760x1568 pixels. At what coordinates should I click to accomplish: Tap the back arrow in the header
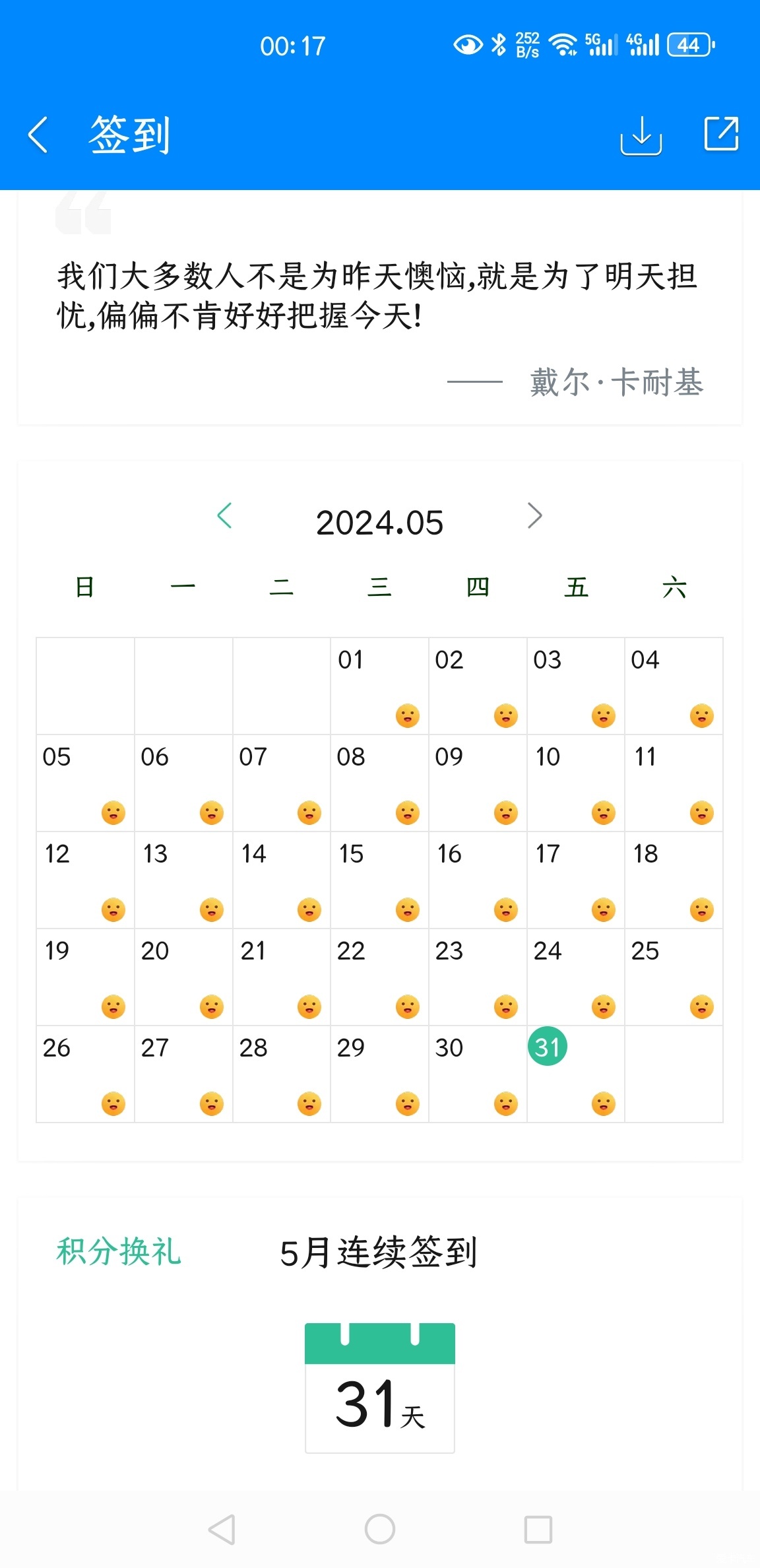[38, 135]
